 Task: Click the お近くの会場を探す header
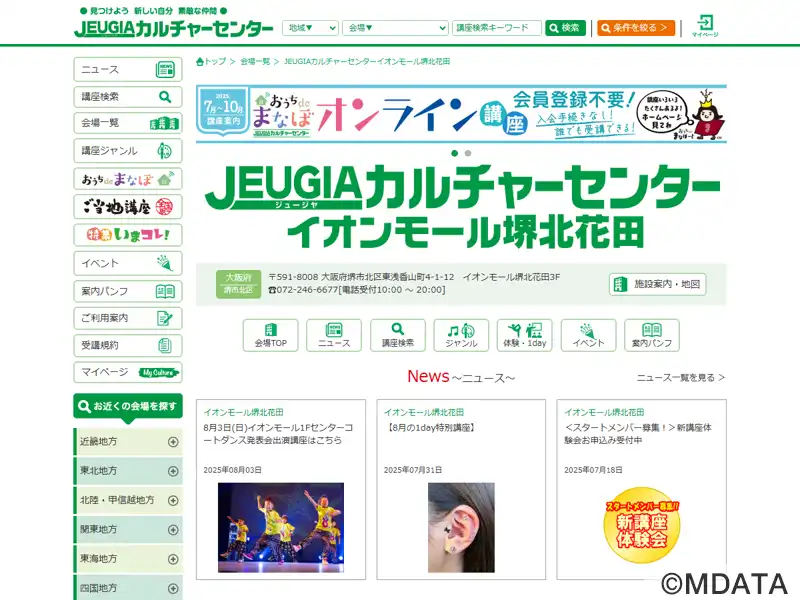128,407
